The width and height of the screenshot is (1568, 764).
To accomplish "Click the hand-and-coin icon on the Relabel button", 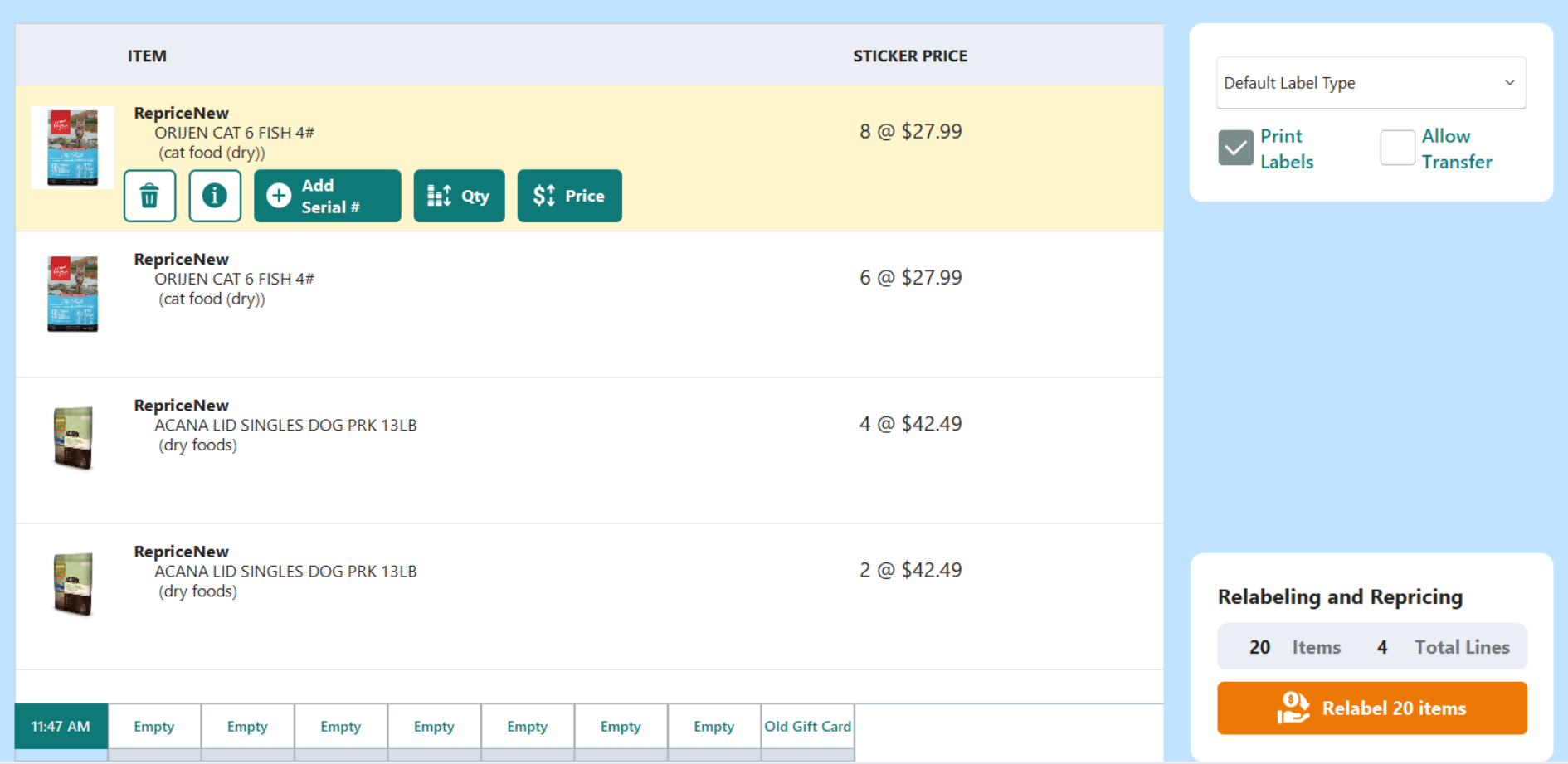I will click(x=1293, y=708).
